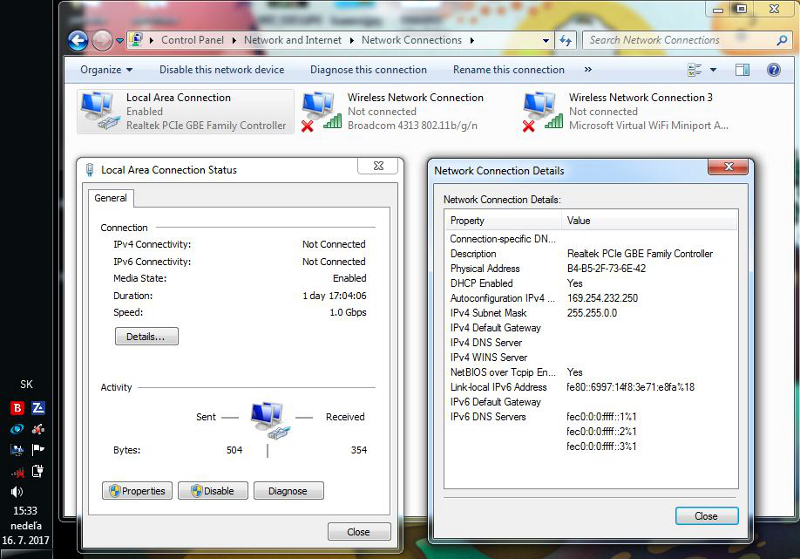Expand the chevron after Network and Internet

pos(352,40)
